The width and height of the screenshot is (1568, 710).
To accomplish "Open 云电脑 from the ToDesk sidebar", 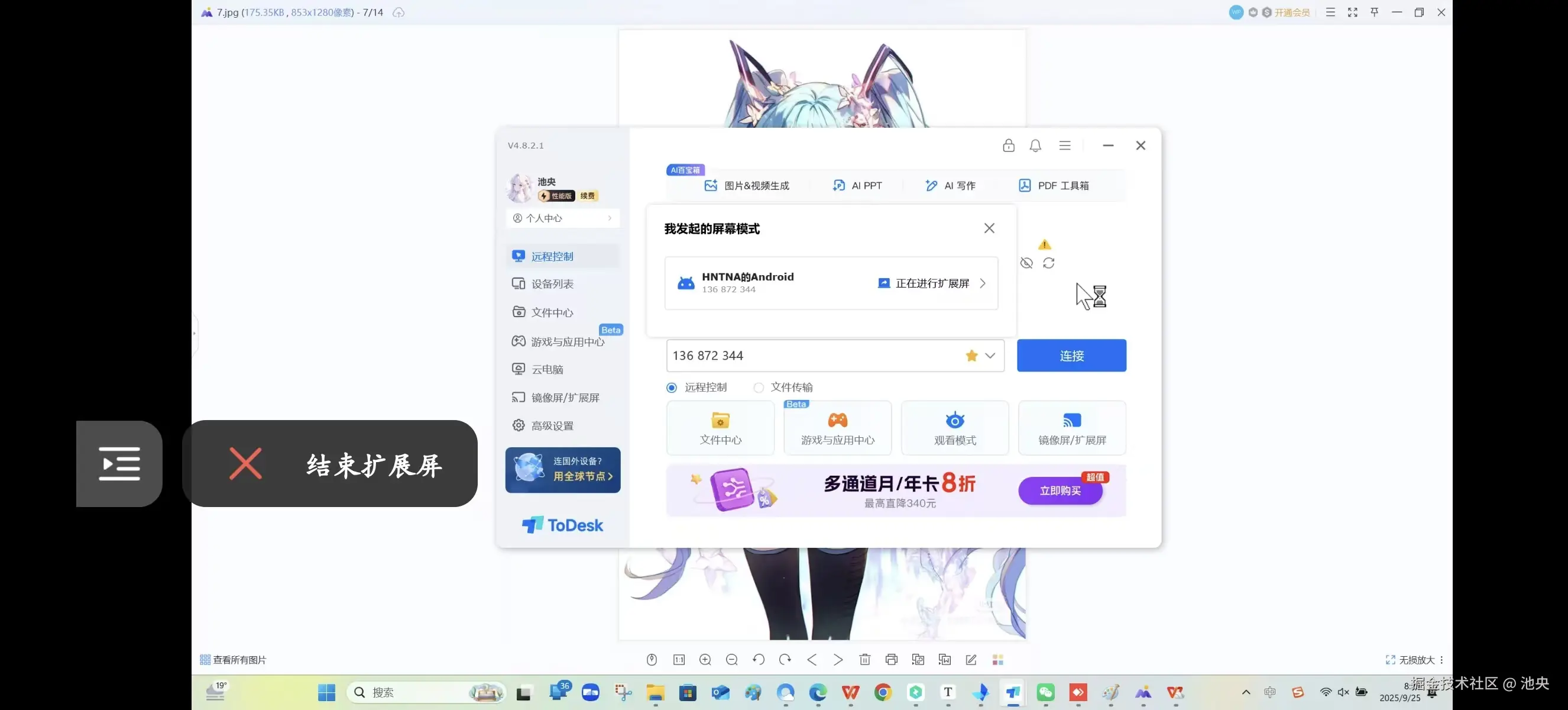I will click(x=546, y=369).
